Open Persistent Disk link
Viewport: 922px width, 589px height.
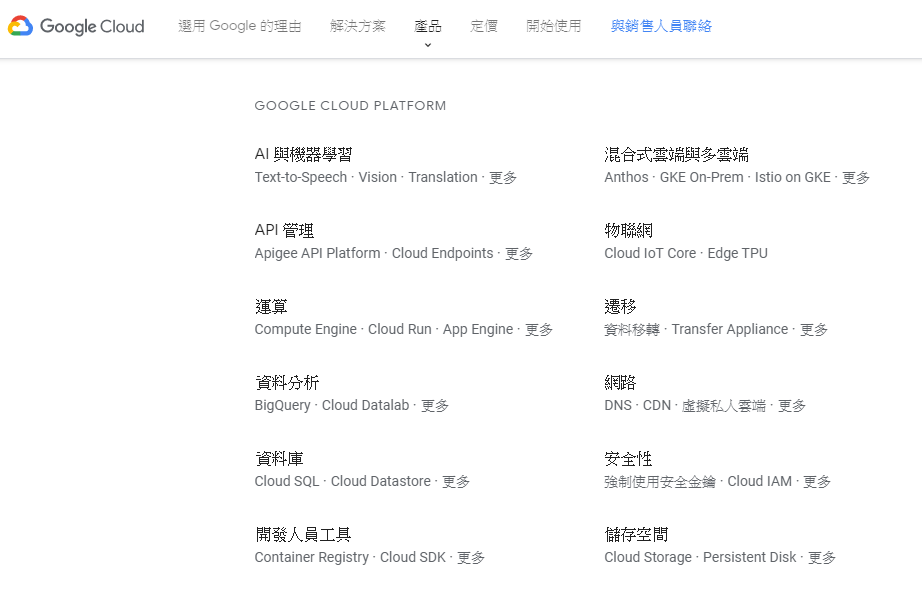pyautogui.click(x=750, y=557)
